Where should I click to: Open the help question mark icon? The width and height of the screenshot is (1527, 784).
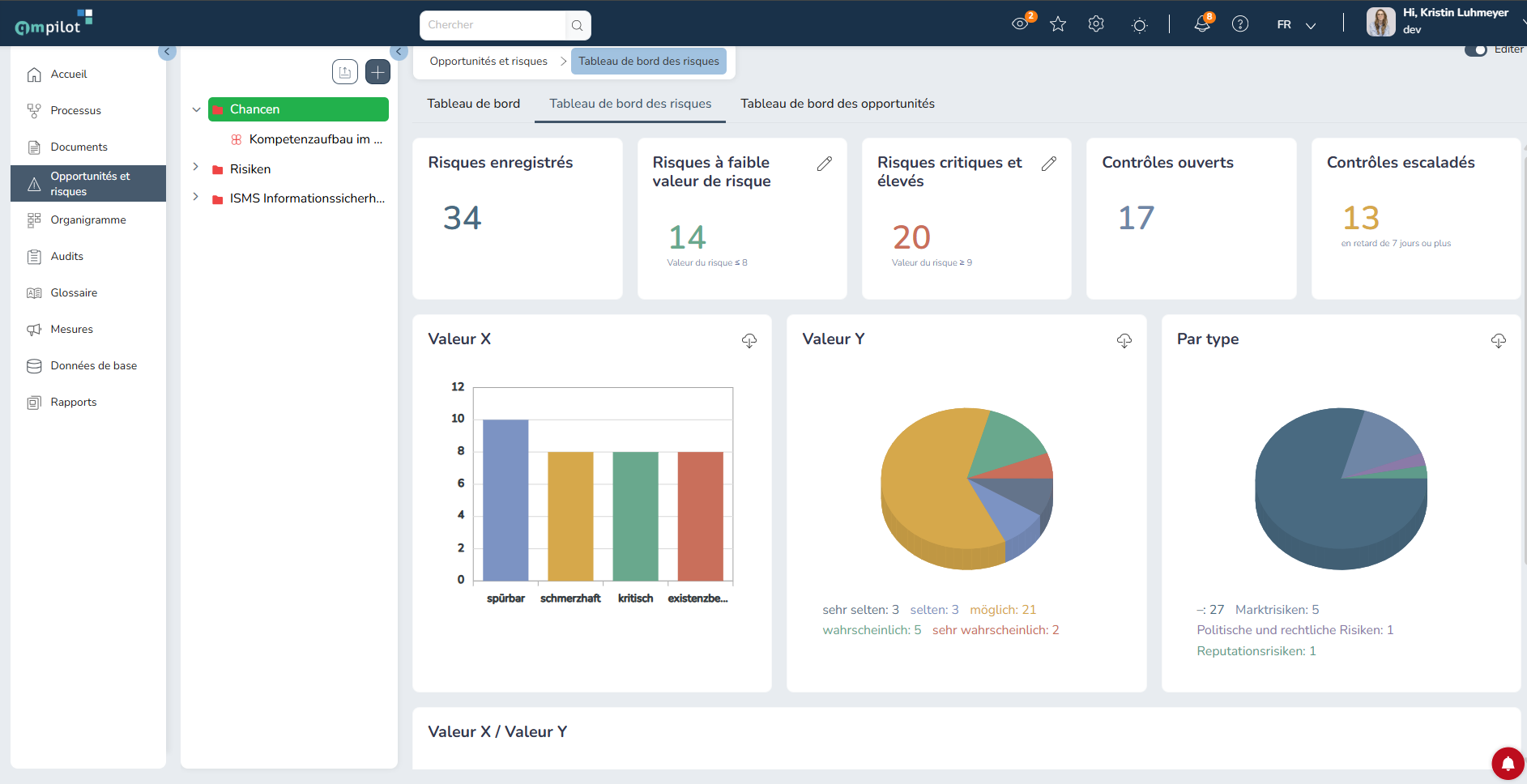click(x=1240, y=24)
